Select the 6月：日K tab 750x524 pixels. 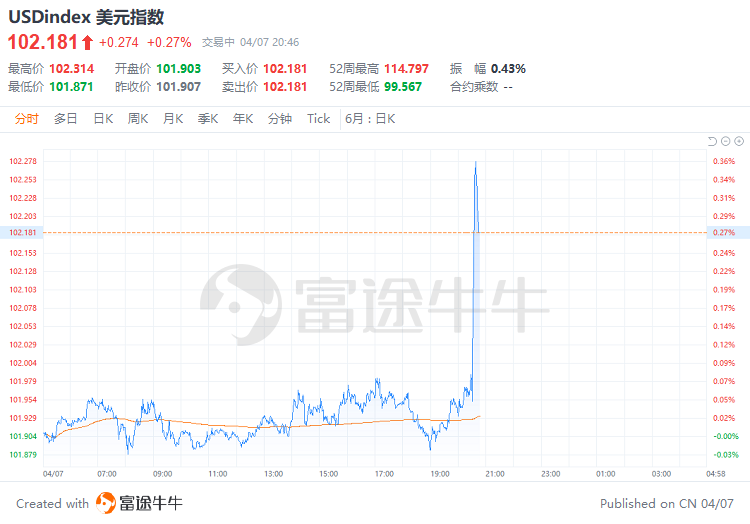click(x=370, y=119)
